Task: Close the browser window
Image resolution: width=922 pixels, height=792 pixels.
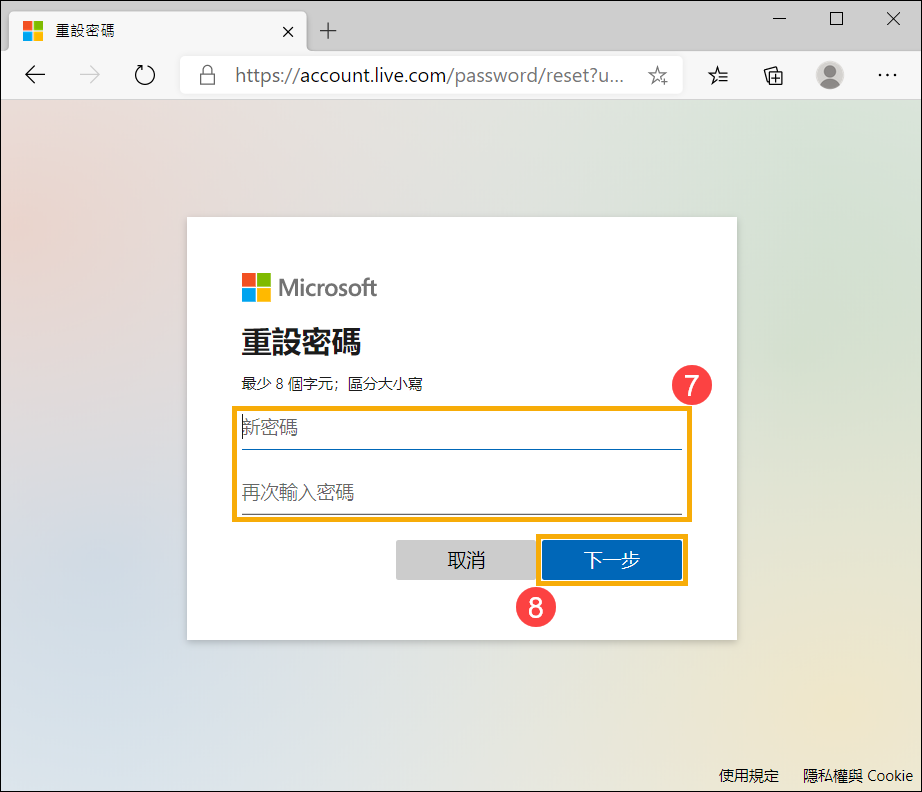Action: coord(893,19)
